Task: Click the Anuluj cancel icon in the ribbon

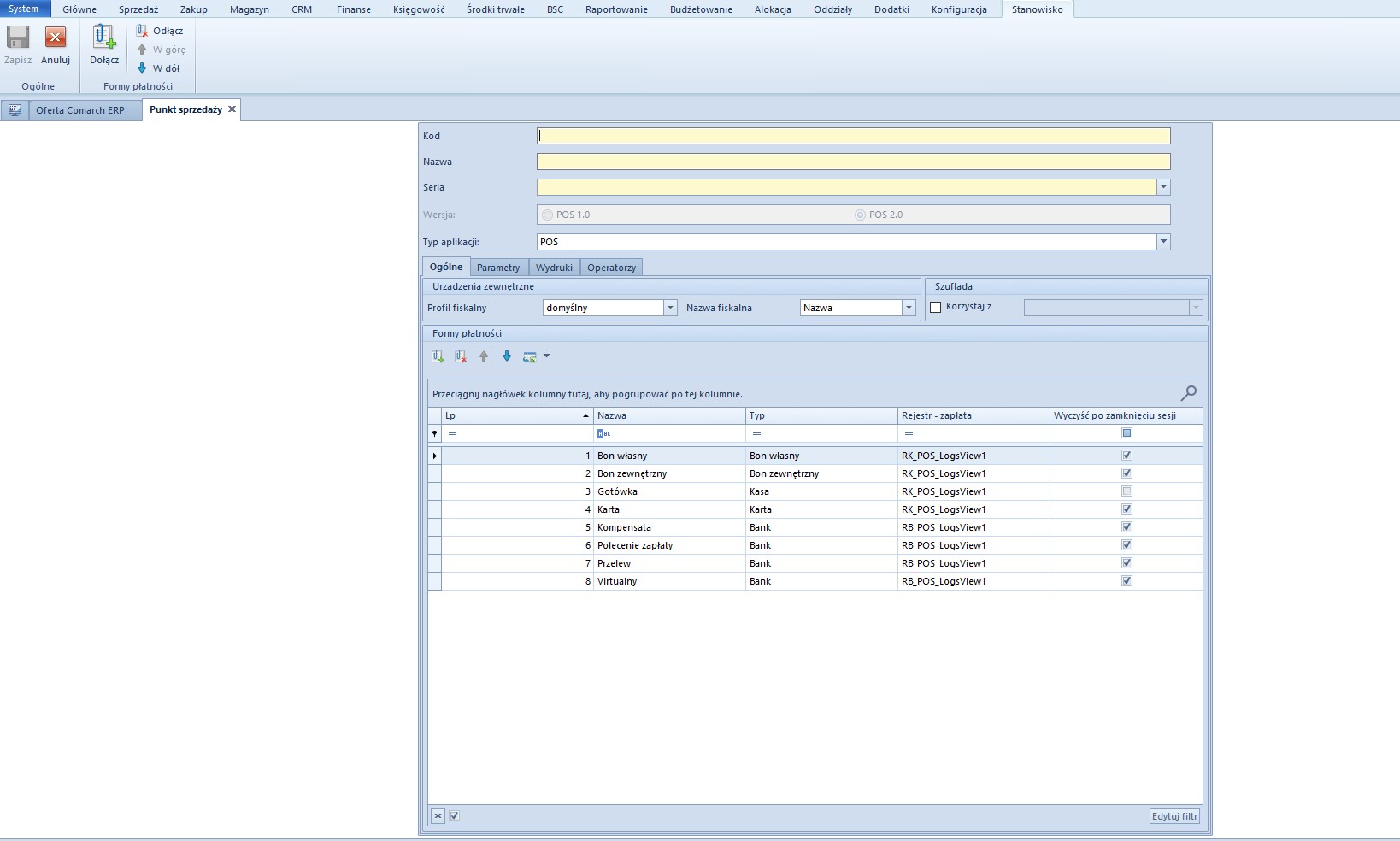Action: (56, 38)
